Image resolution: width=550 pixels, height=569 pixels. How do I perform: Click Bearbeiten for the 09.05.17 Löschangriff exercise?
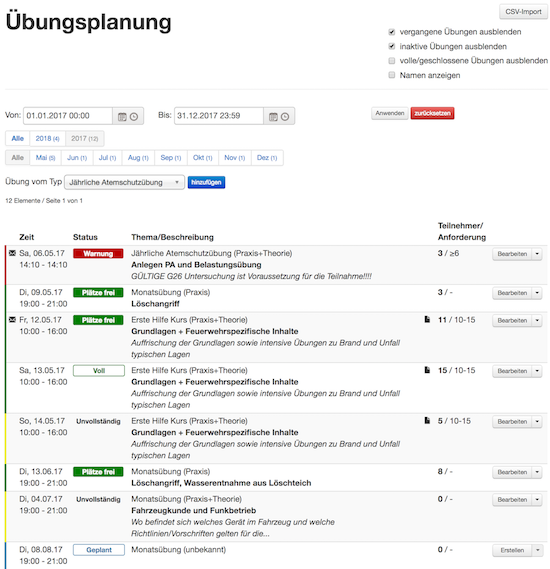[x=512, y=293]
